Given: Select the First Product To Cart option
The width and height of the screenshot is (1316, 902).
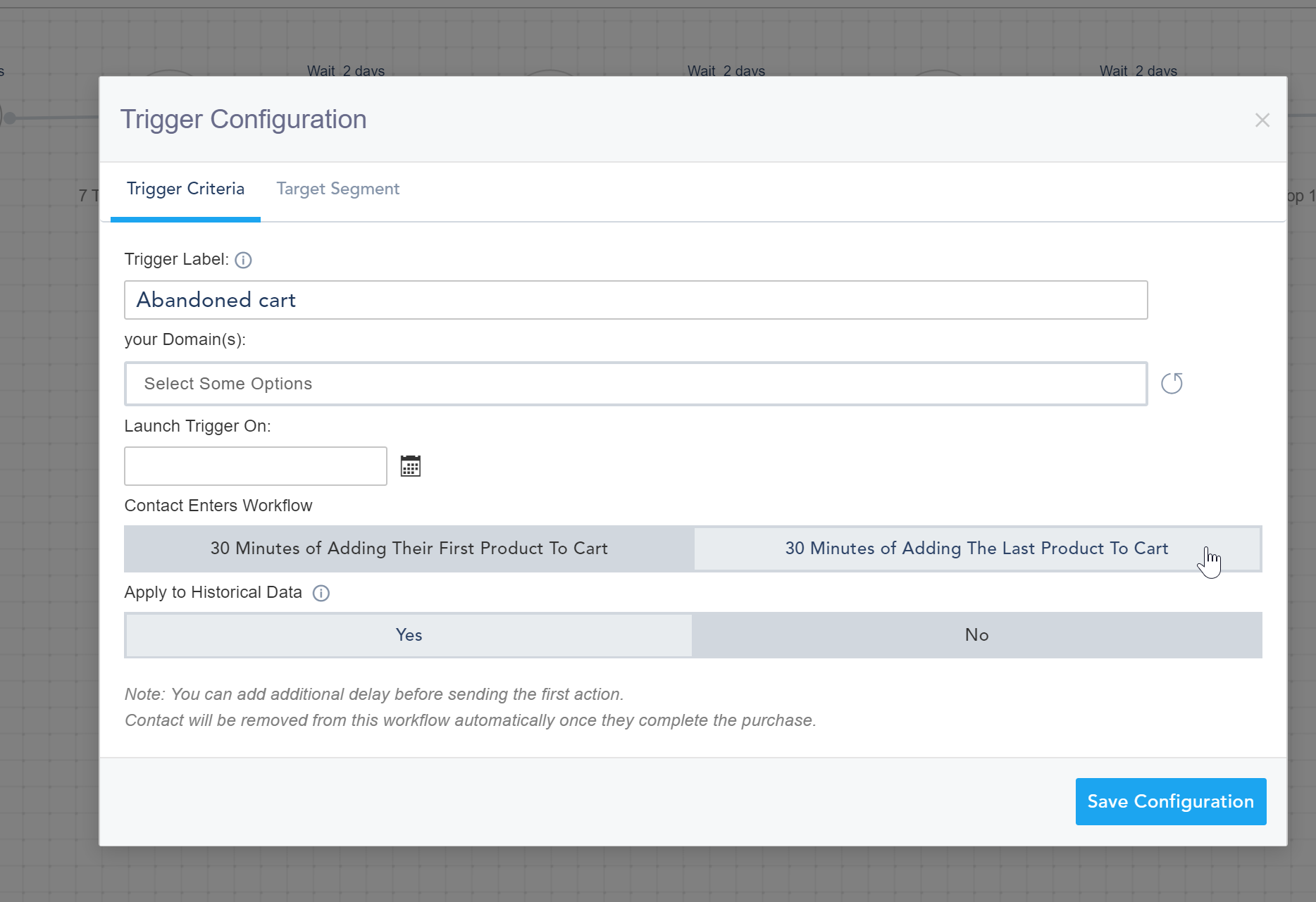Looking at the screenshot, I should [409, 549].
